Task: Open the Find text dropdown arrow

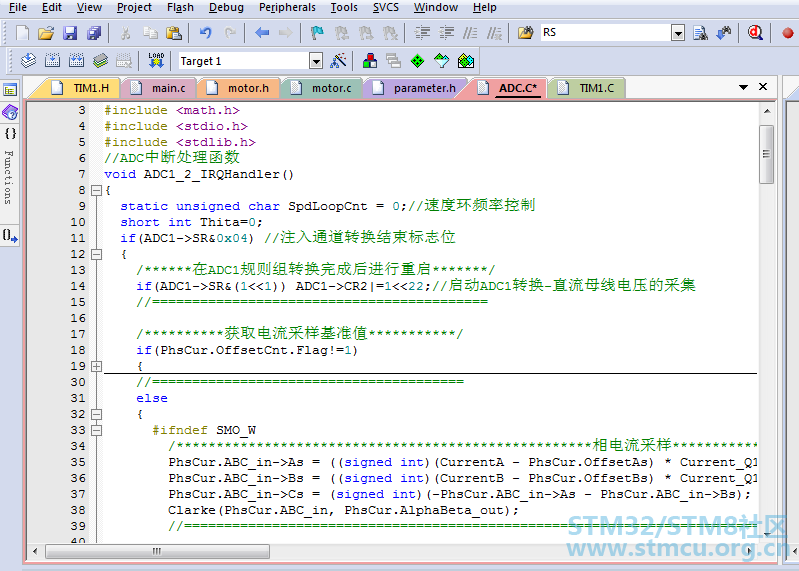Action: click(x=678, y=33)
